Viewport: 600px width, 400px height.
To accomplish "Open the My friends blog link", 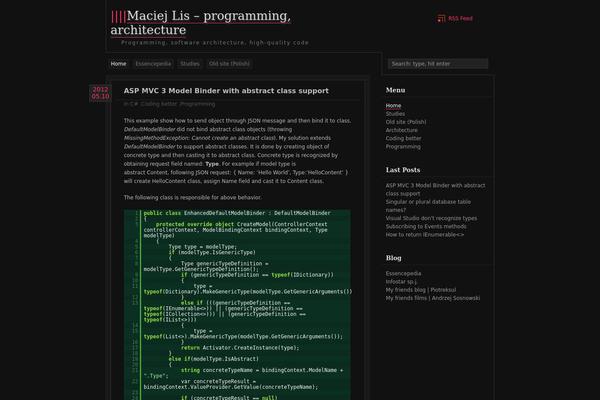I will coord(421,290).
